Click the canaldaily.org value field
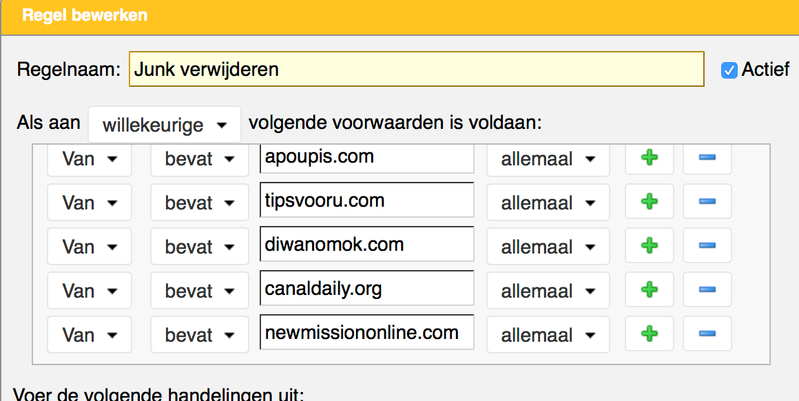Image resolution: width=799 pixels, height=401 pixels. click(365, 290)
